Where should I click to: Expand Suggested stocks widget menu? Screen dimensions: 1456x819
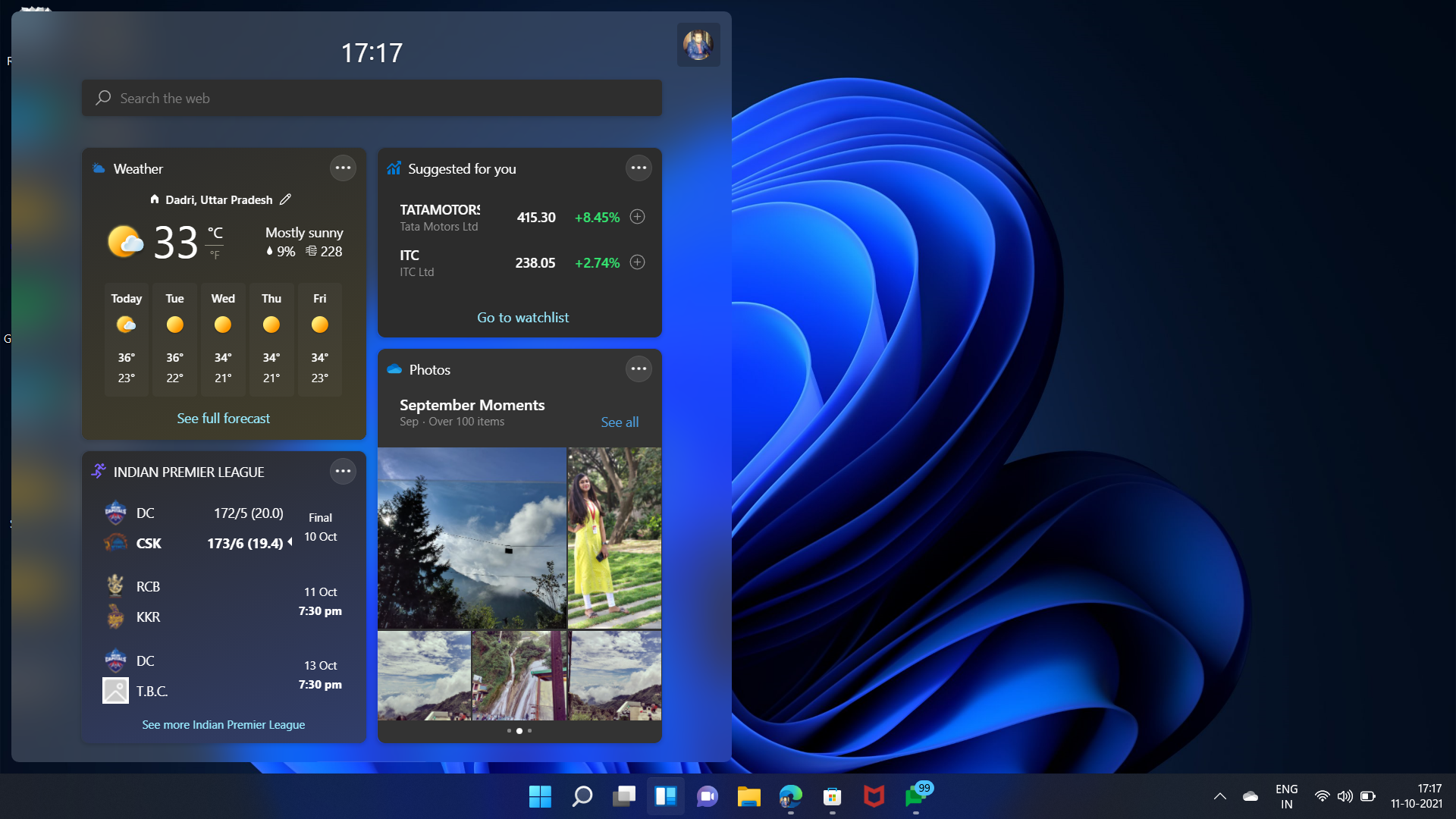639,168
